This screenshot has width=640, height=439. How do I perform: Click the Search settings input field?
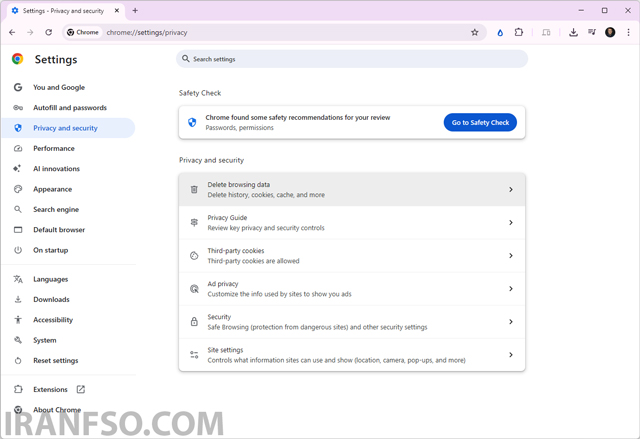pos(352,59)
